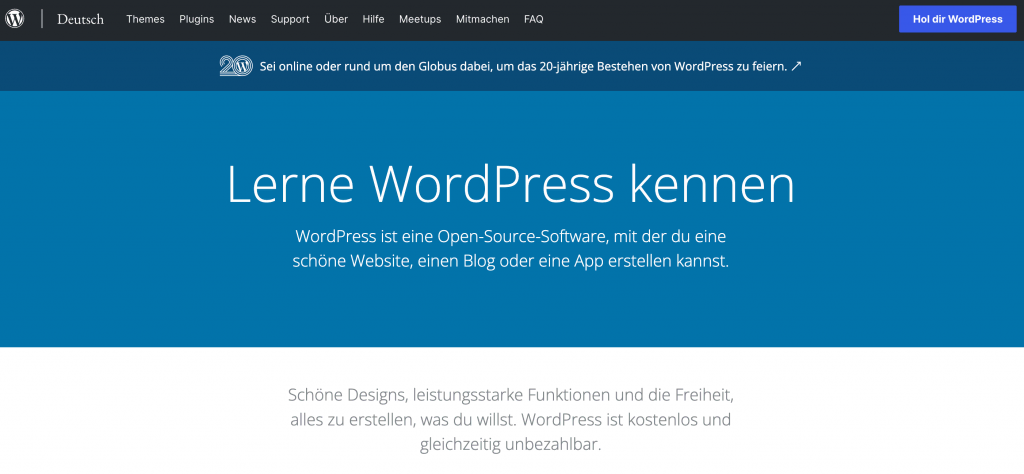This screenshot has width=1024, height=474.
Task: Open News in the navigation bar
Action: pyautogui.click(x=242, y=19)
